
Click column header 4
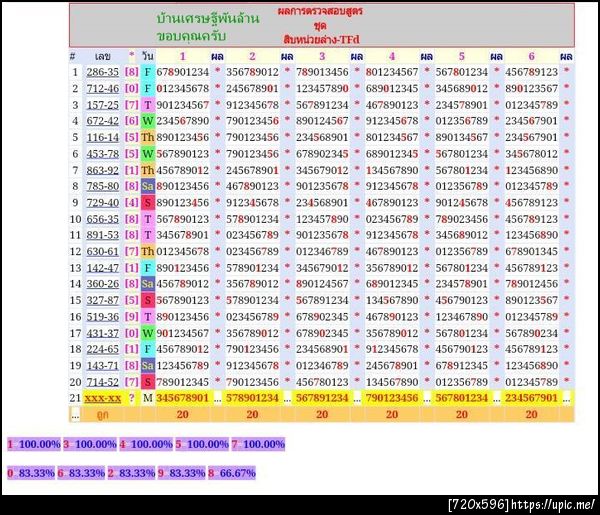coord(392,56)
